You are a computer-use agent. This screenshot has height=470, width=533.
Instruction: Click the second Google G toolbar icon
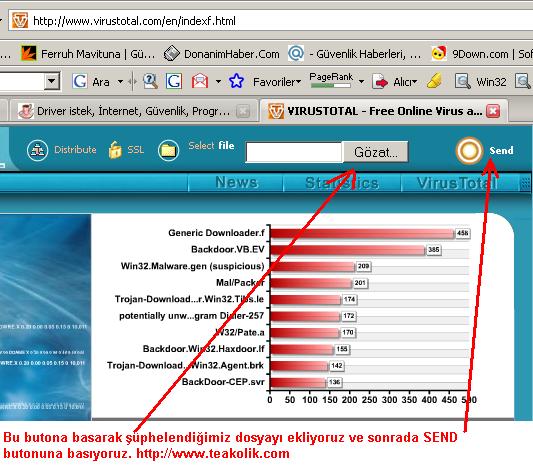tap(174, 82)
